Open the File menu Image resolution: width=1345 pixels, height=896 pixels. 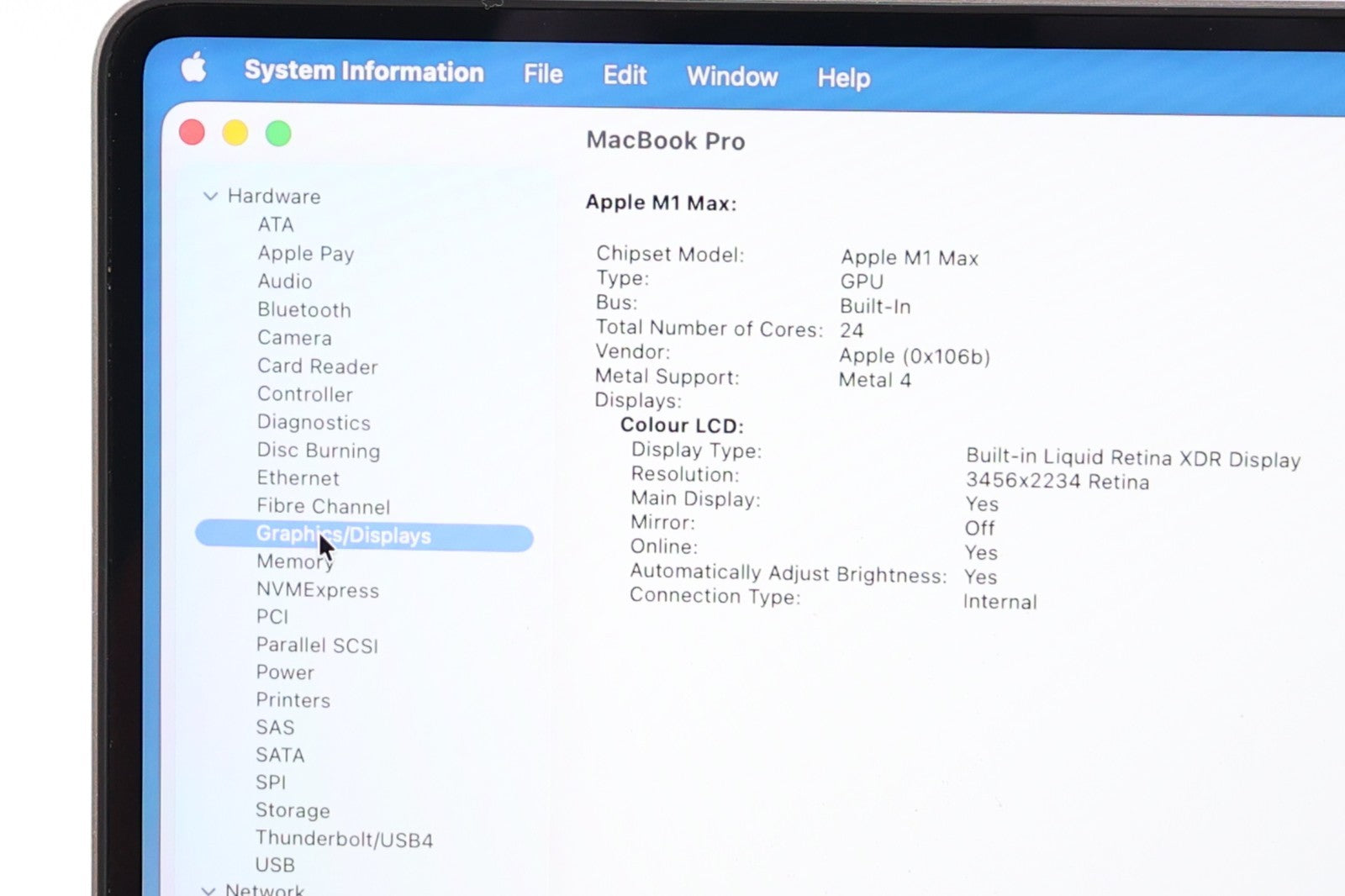coord(543,74)
